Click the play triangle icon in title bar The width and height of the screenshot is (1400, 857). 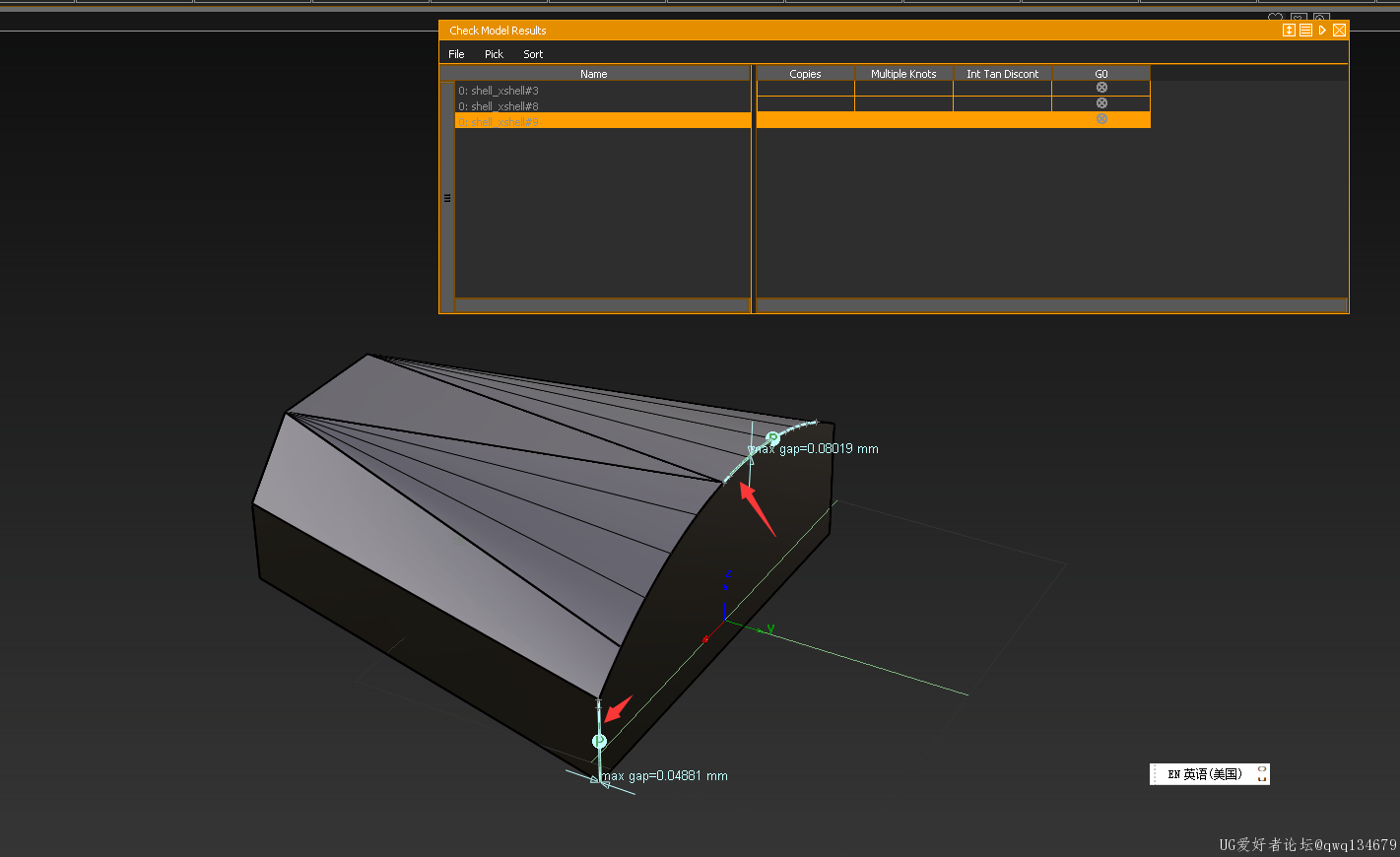1322,31
